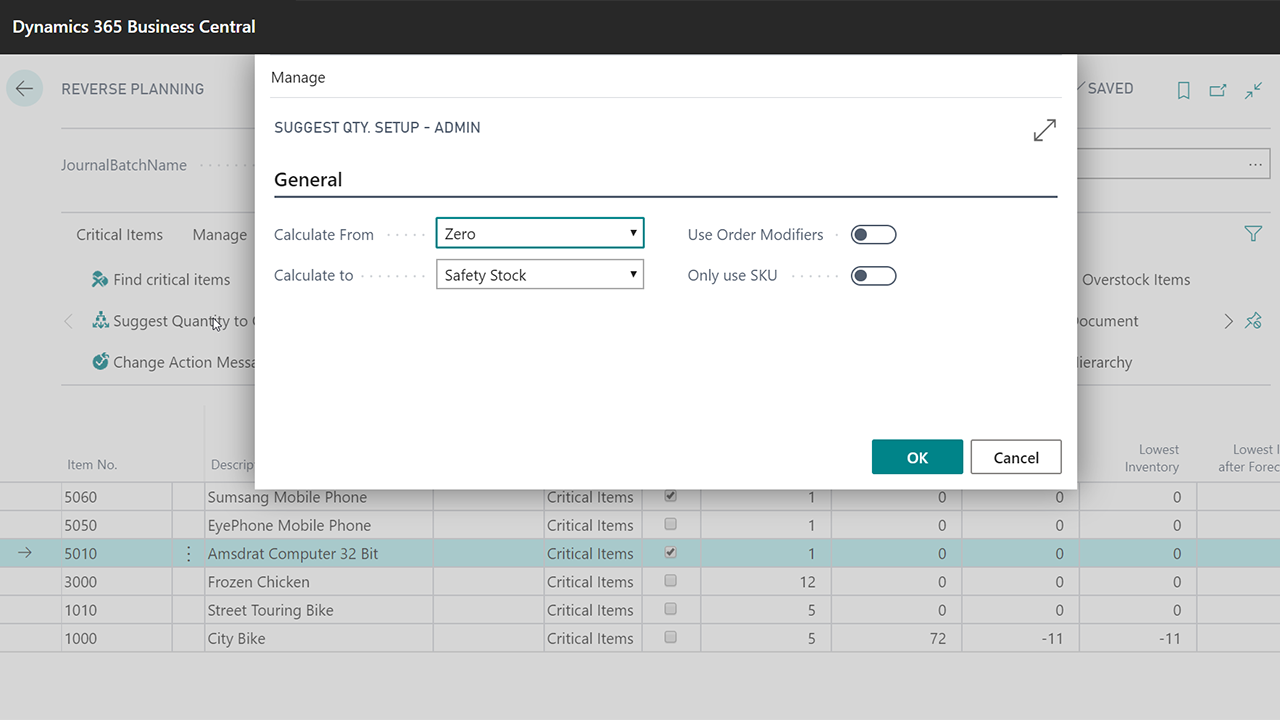Open the Calculate From dropdown
This screenshot has width=1280, height=720.
(x=540, y=234)
